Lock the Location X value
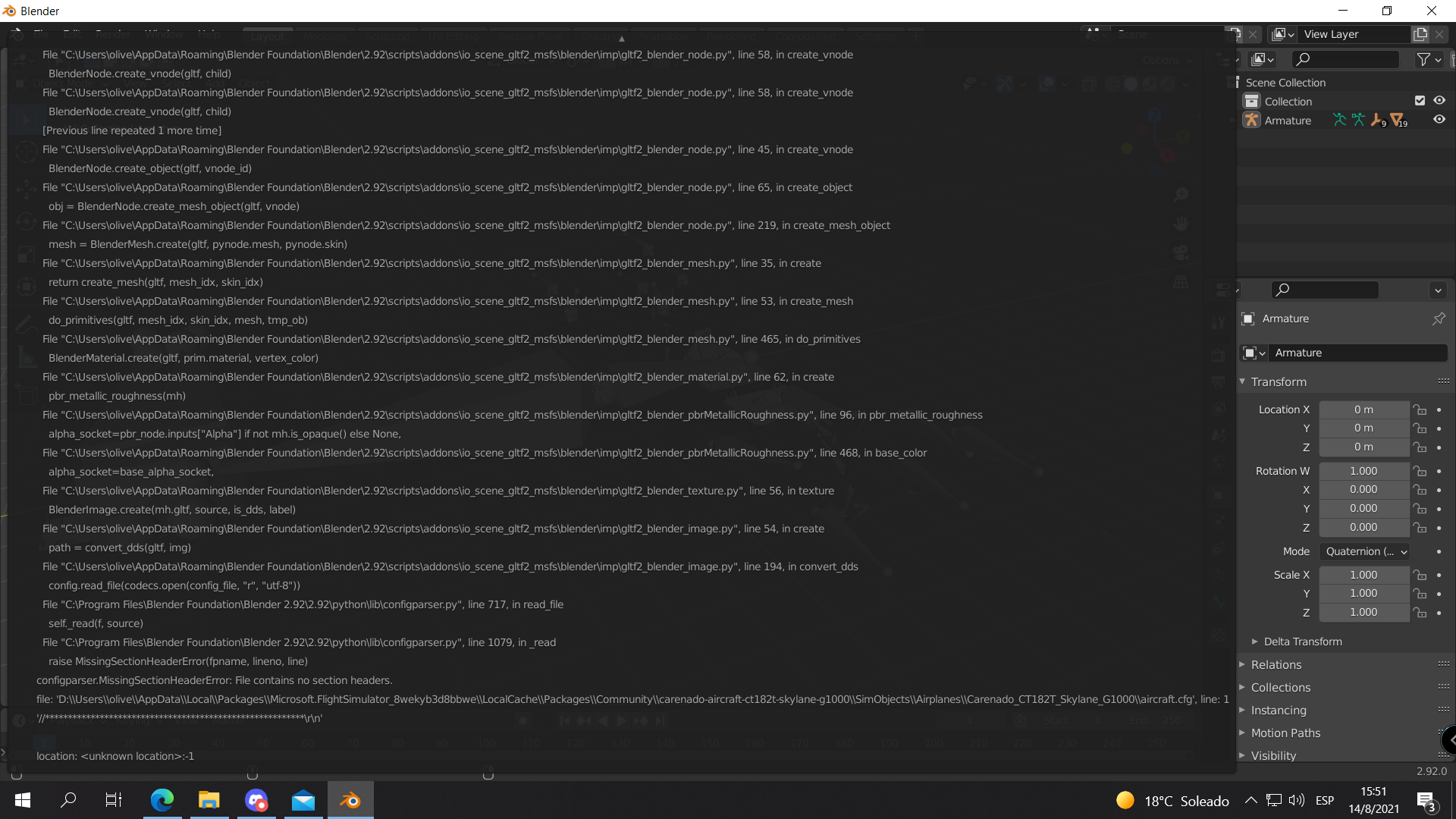The width and height of the screenshot is (1456, 819). point(1420,409)
